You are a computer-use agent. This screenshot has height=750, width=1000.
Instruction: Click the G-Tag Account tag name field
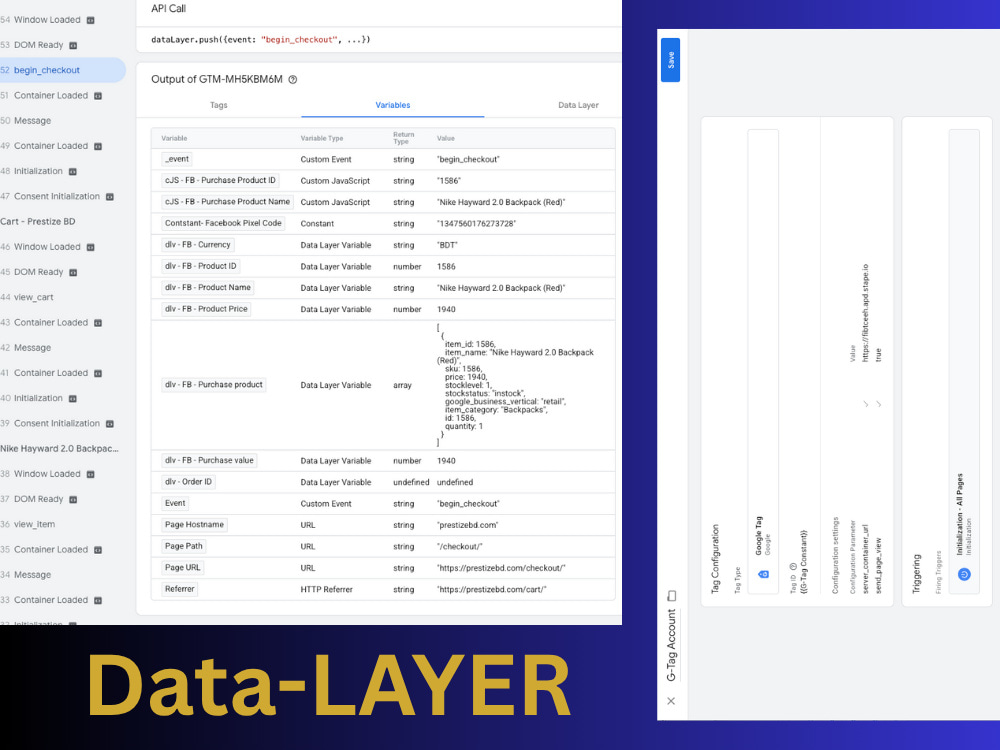(x=671, y=645)
